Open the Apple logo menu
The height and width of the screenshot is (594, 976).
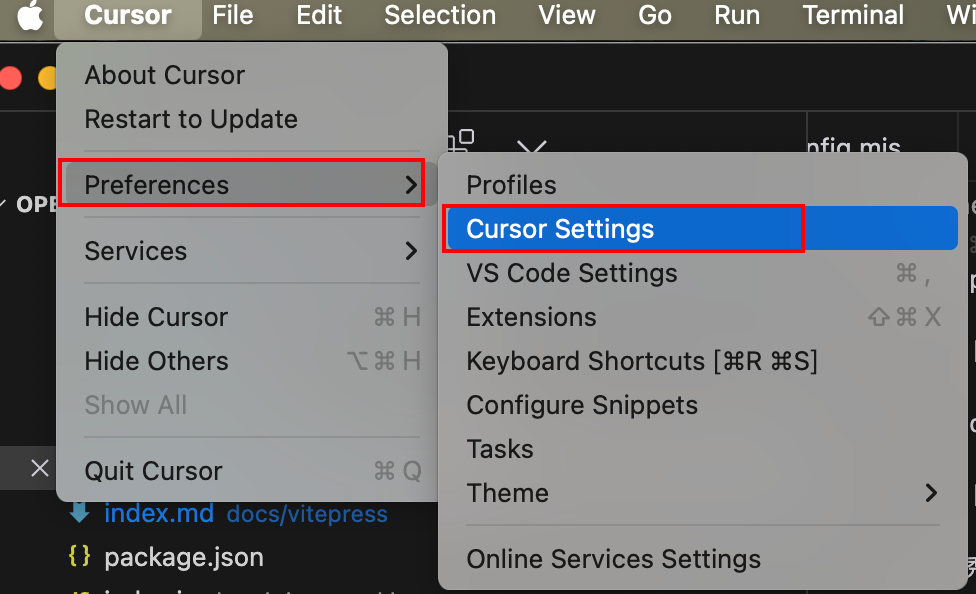pyautogui.click(x=30, y=15)
